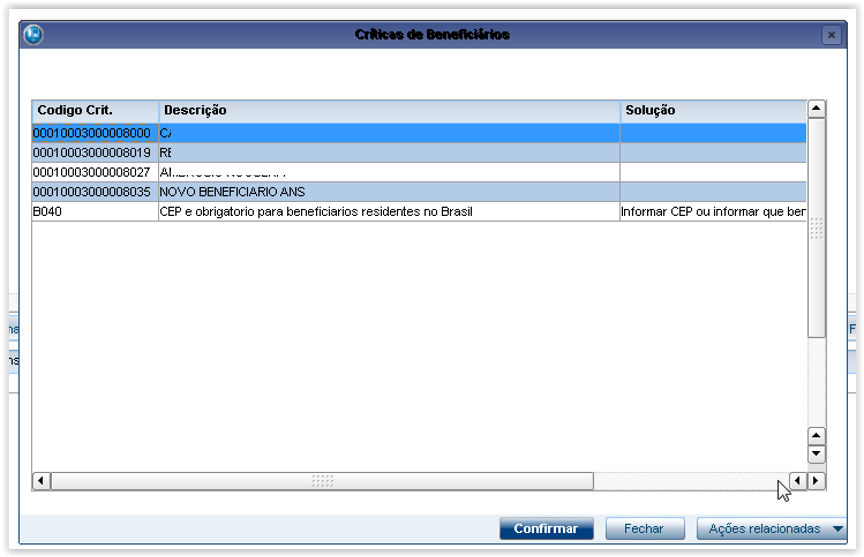Click the vertical scrollbar up arrow near bottom

pos(816,436)
